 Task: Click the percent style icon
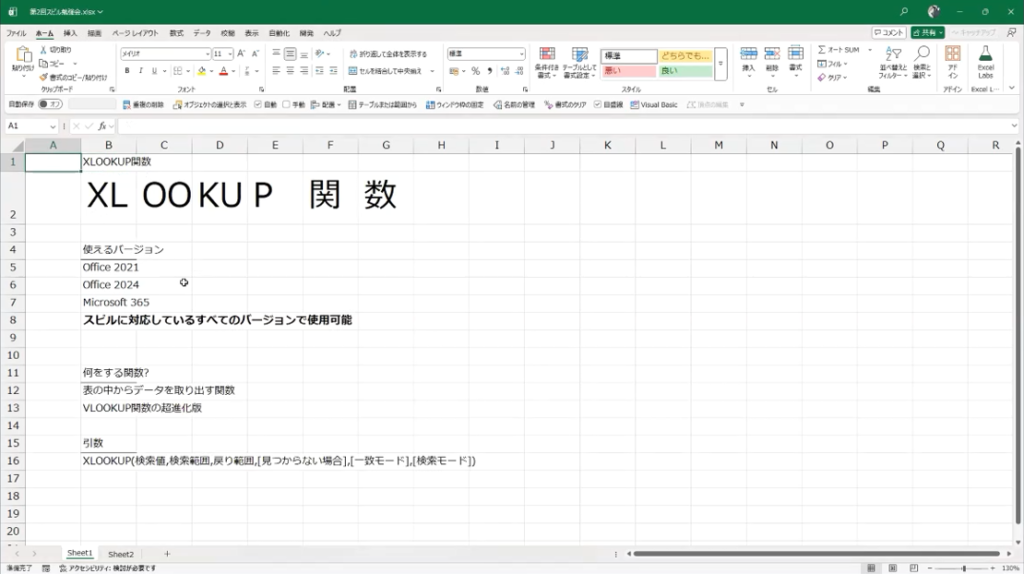click(475, 71)
